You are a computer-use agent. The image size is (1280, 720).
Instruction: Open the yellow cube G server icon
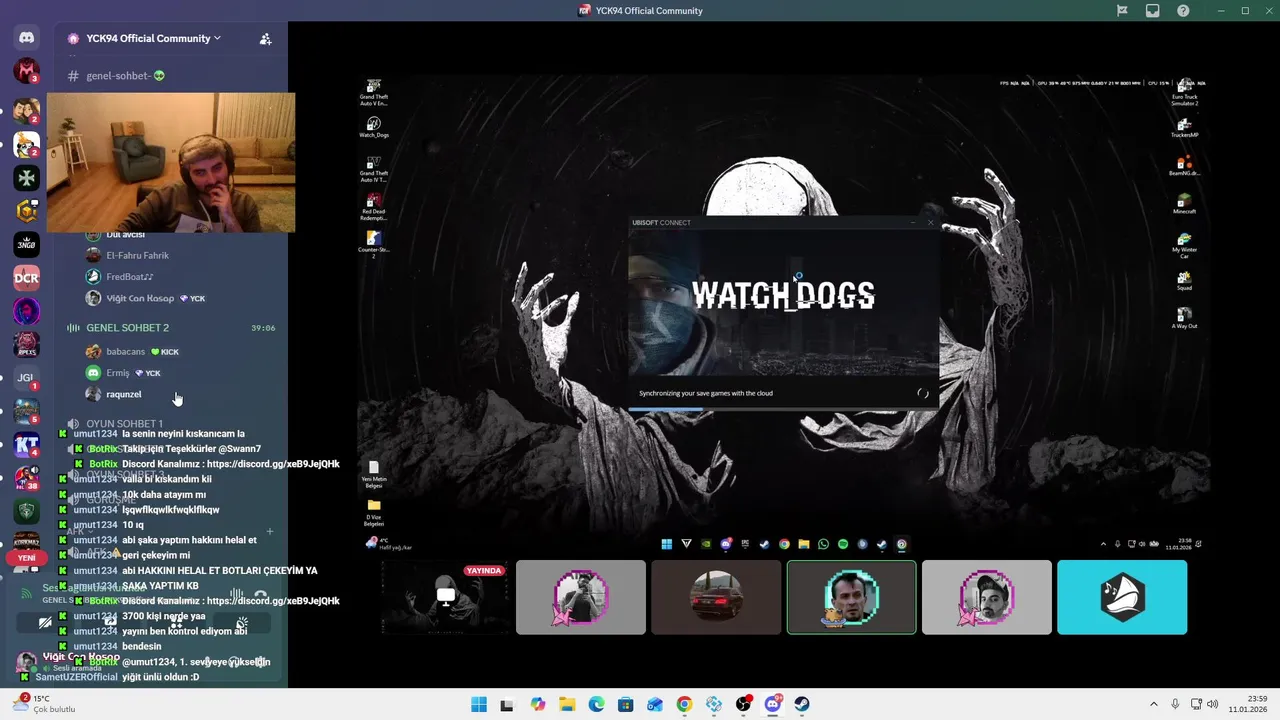pyautogui.click(x=27, y=211)
